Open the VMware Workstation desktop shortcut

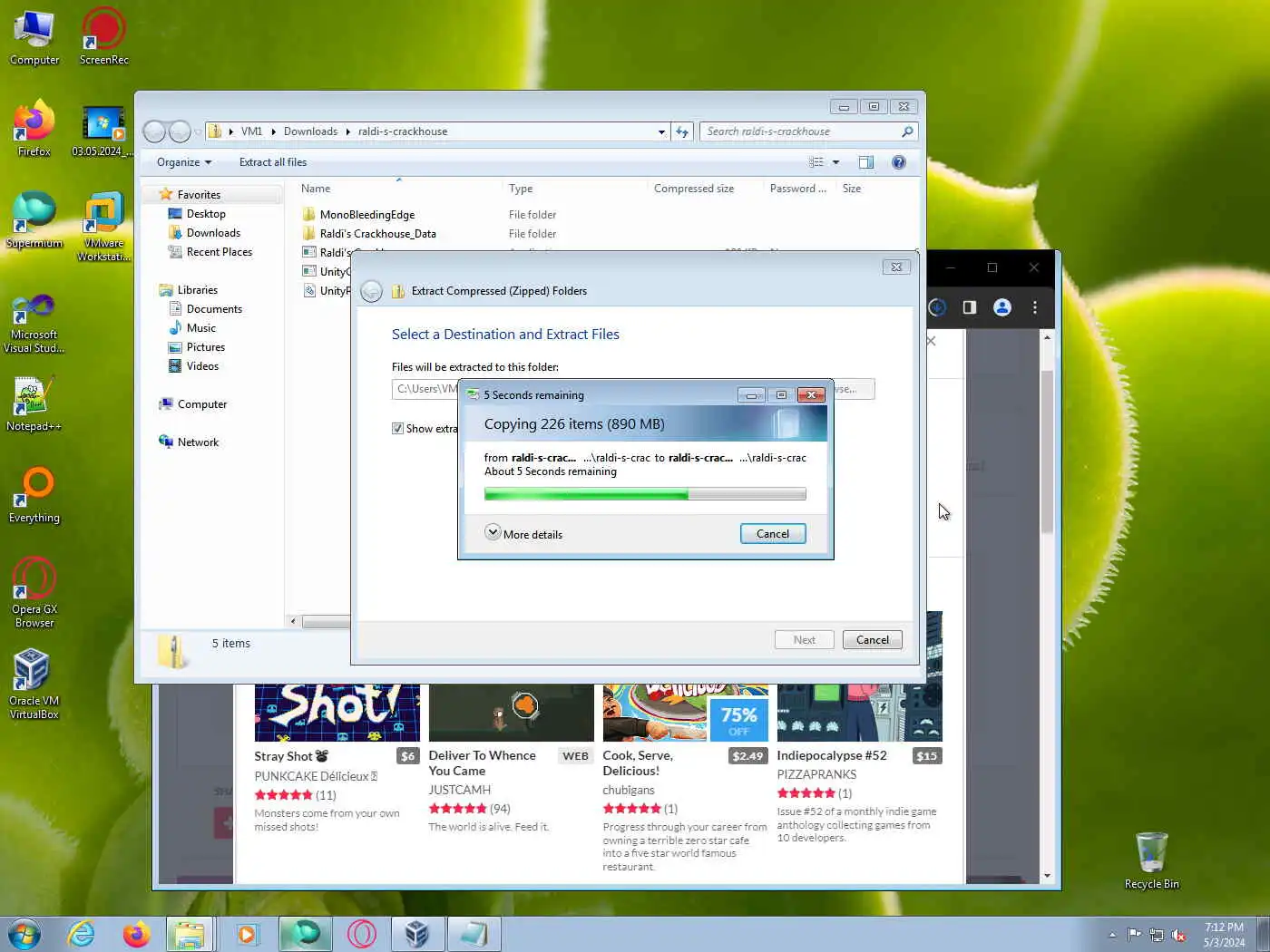click(x=103, y=227)
